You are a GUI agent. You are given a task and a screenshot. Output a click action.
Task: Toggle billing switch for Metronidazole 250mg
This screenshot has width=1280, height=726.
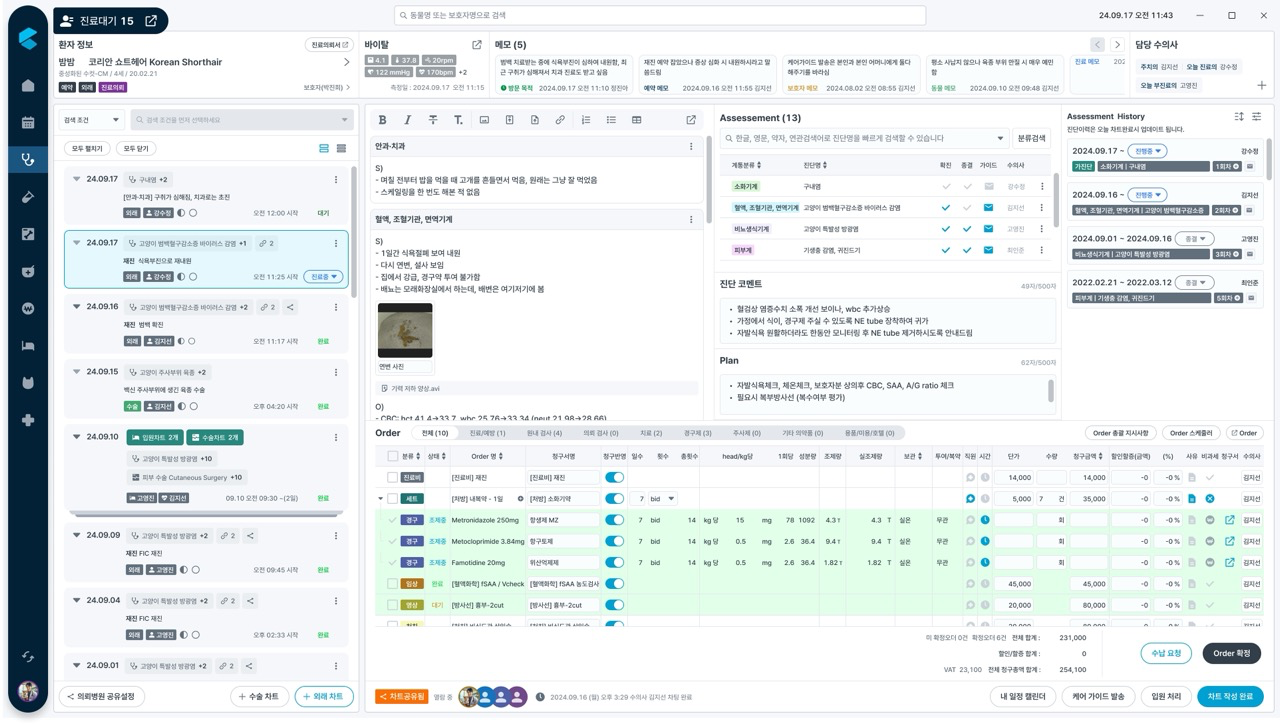614,520
